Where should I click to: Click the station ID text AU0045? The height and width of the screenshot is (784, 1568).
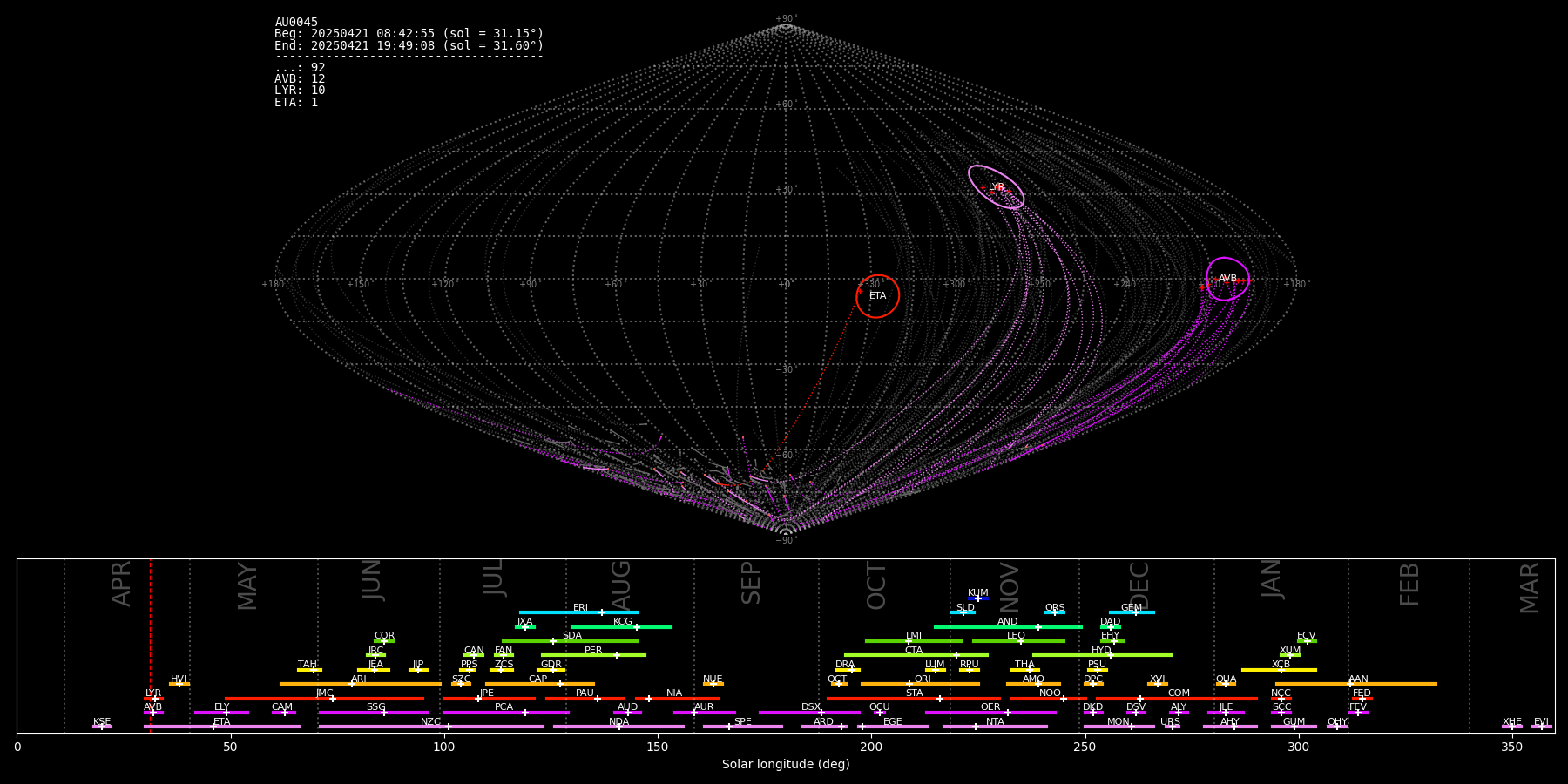296,23
